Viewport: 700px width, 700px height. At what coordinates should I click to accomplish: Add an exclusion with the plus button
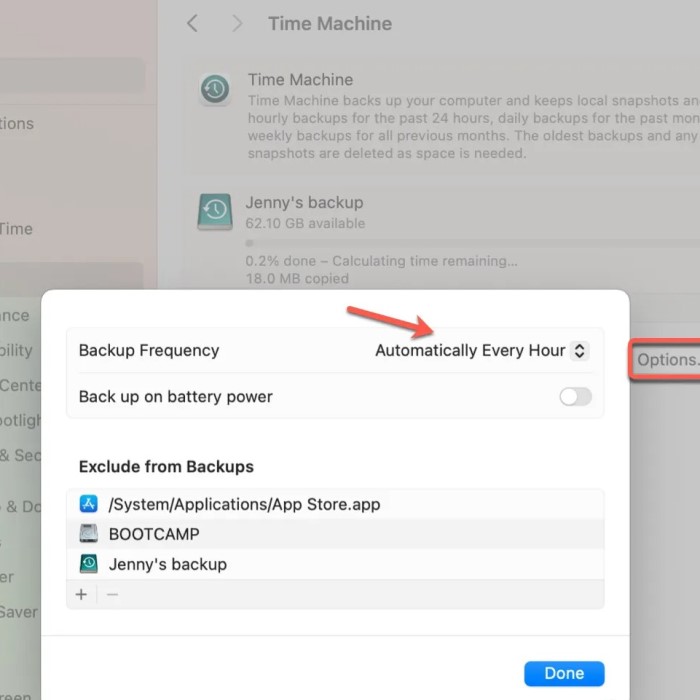tap(81, 594)
